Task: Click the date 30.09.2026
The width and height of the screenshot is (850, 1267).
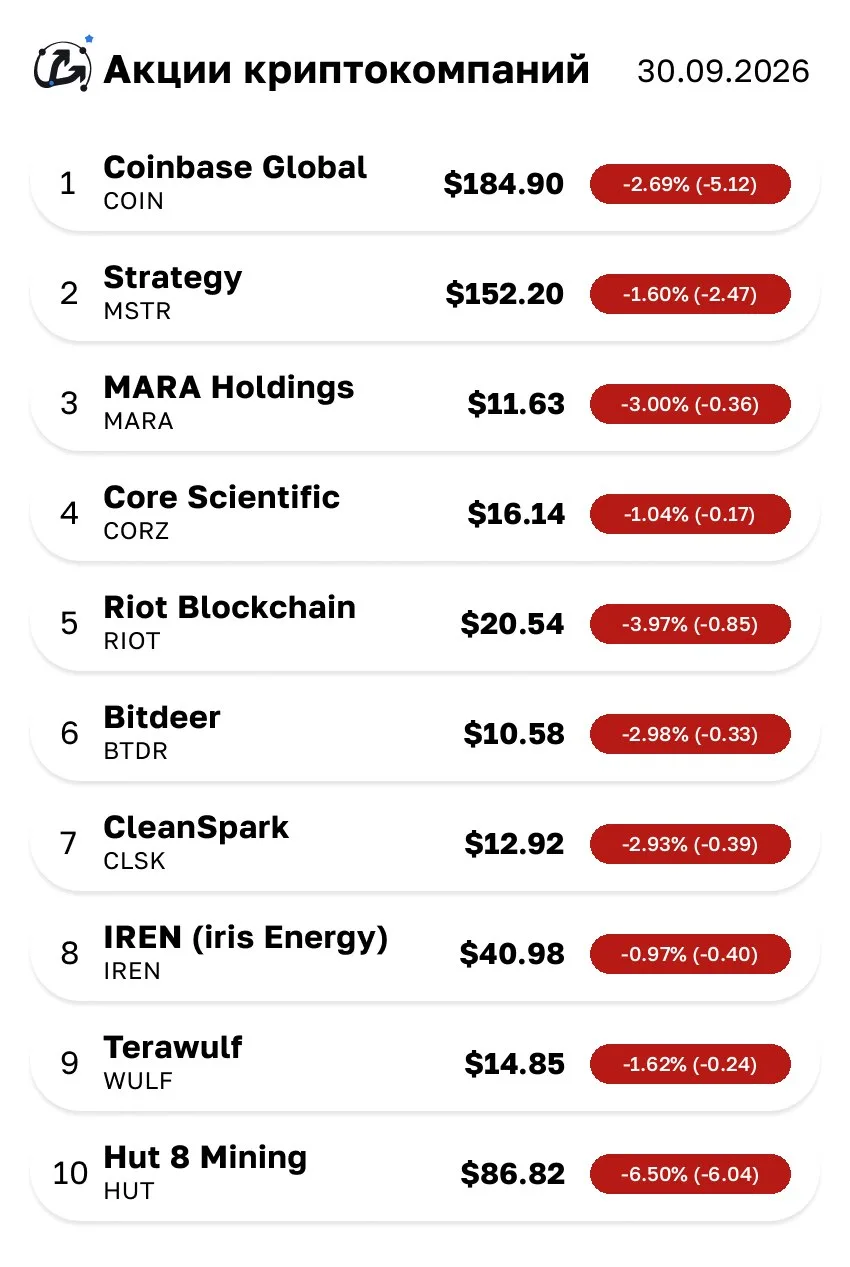Action: 723,72
